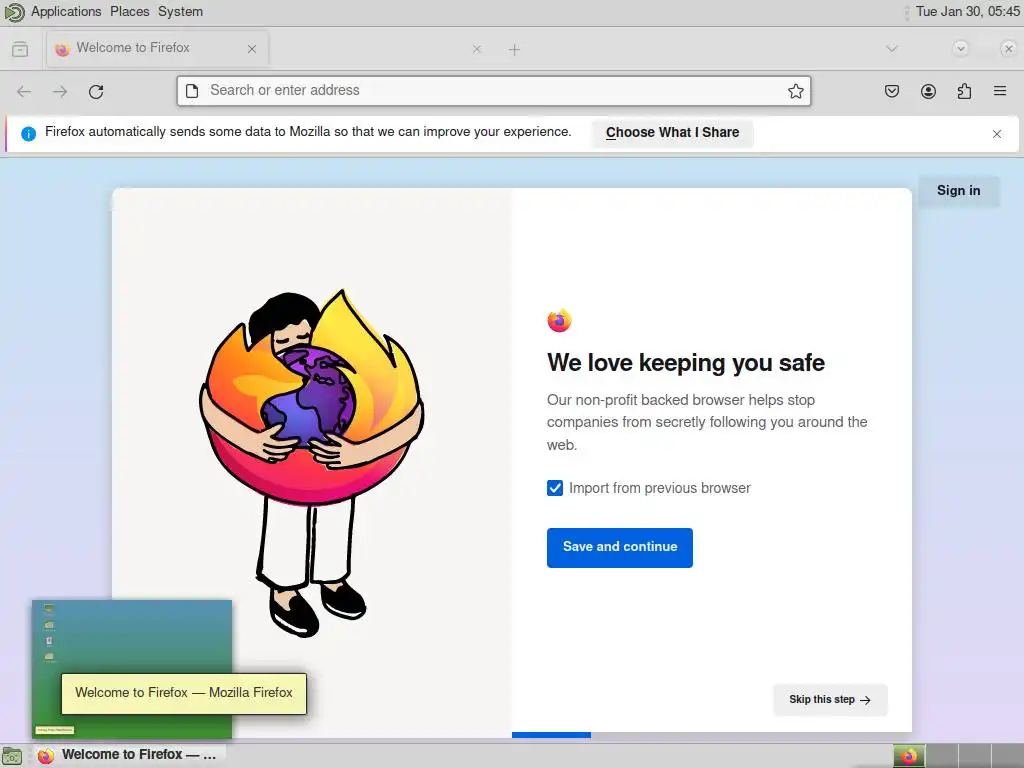Click the date and time clock
This screenshot has height=768, width=1024.
967,12
